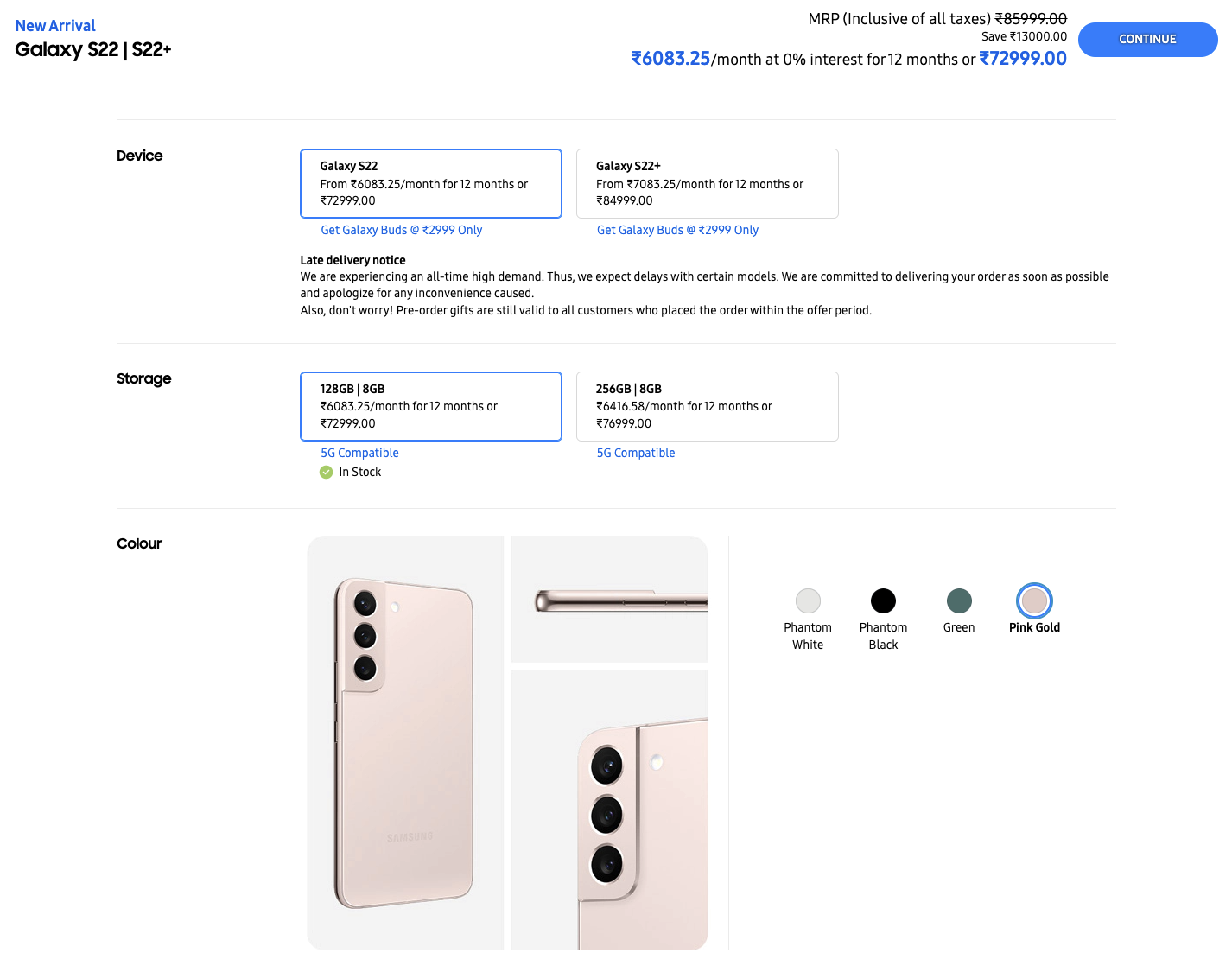Image resolution: width=1232 pixels, height=972 pixels.
Task: Select the Galaxy S22+ device option
Action: [707, 183]
